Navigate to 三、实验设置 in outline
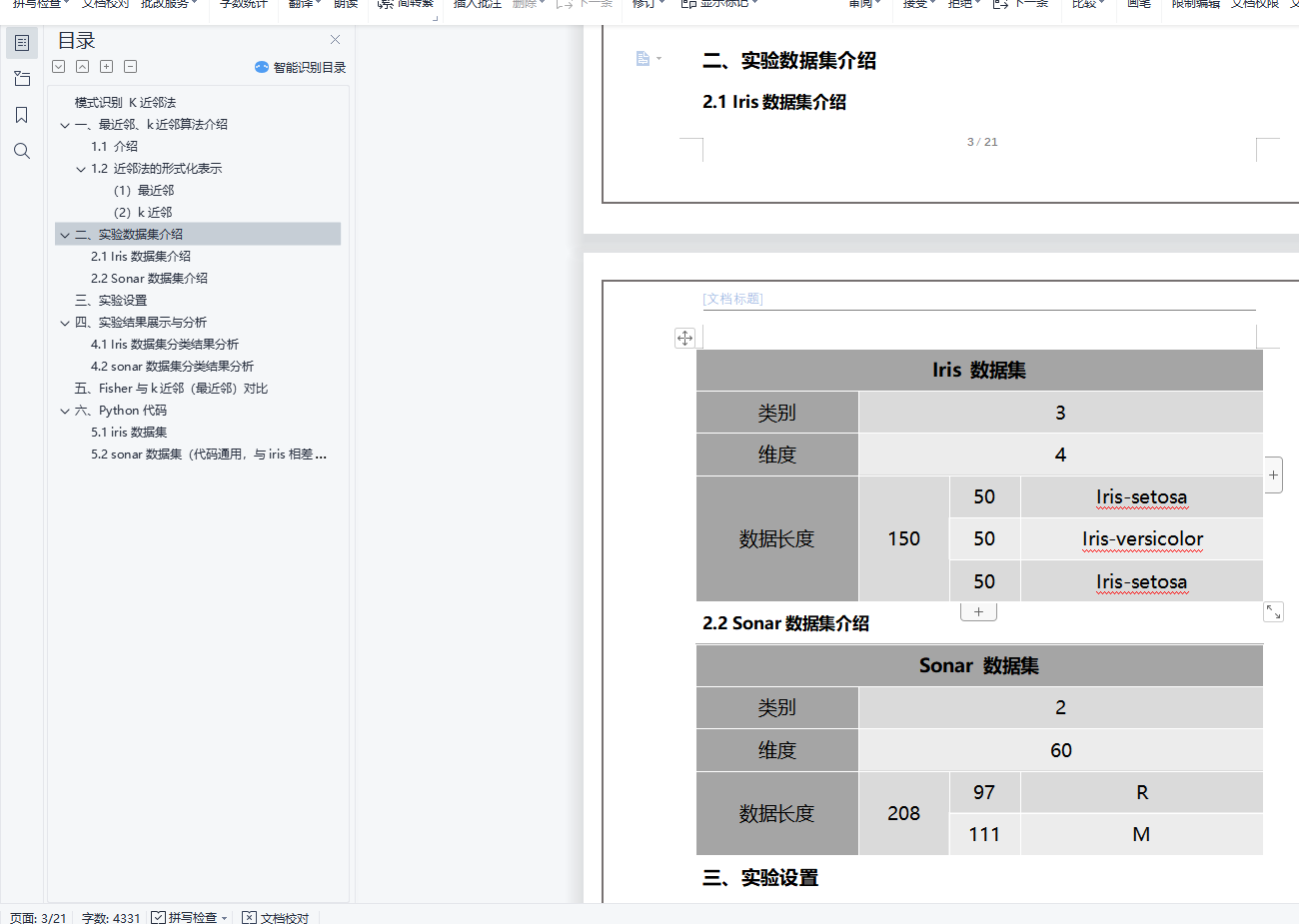Screen dimensions: 1299x924 tap(111, 300)
